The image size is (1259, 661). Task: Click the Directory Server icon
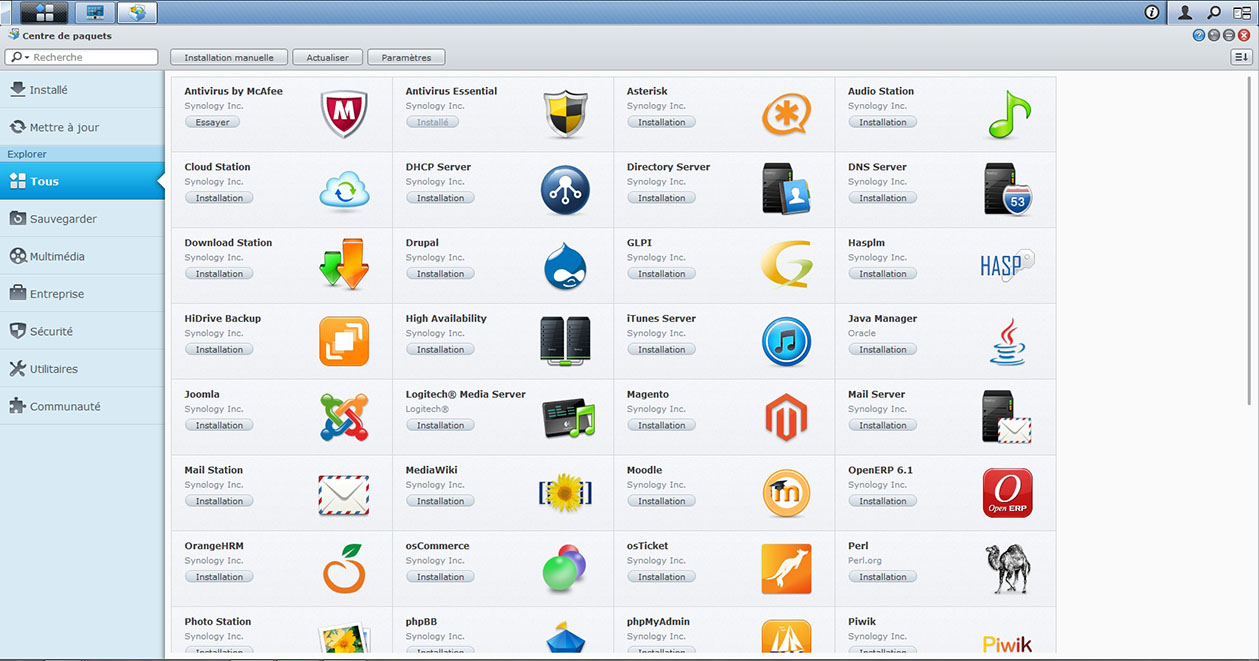click(786, 190)
